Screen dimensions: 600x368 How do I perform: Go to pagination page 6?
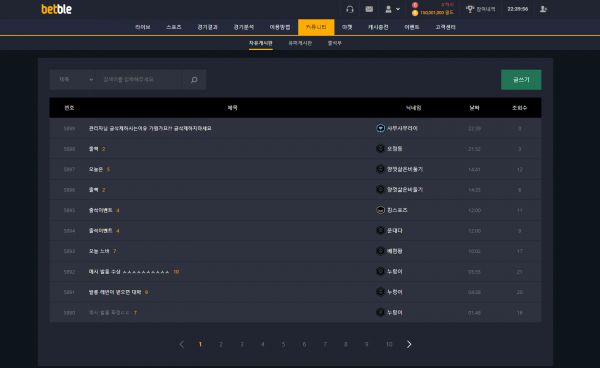[304, 344]
